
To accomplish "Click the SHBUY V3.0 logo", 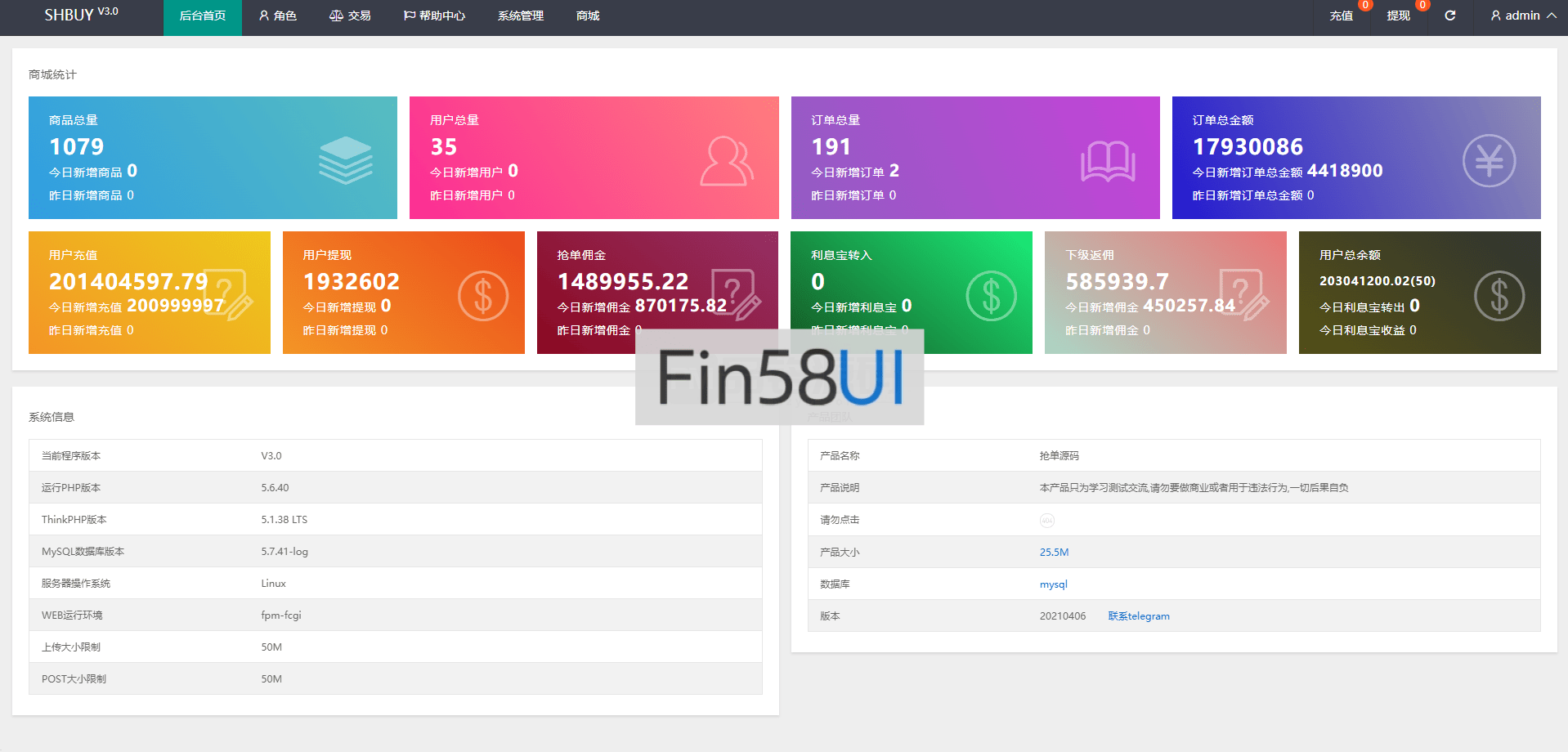I will 81,15.
